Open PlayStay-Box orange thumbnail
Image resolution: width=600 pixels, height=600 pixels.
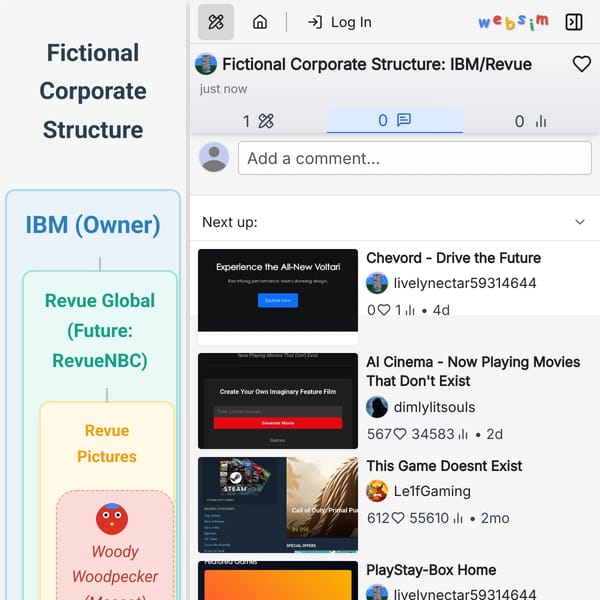pyautogui.click(x=278, y=580)
